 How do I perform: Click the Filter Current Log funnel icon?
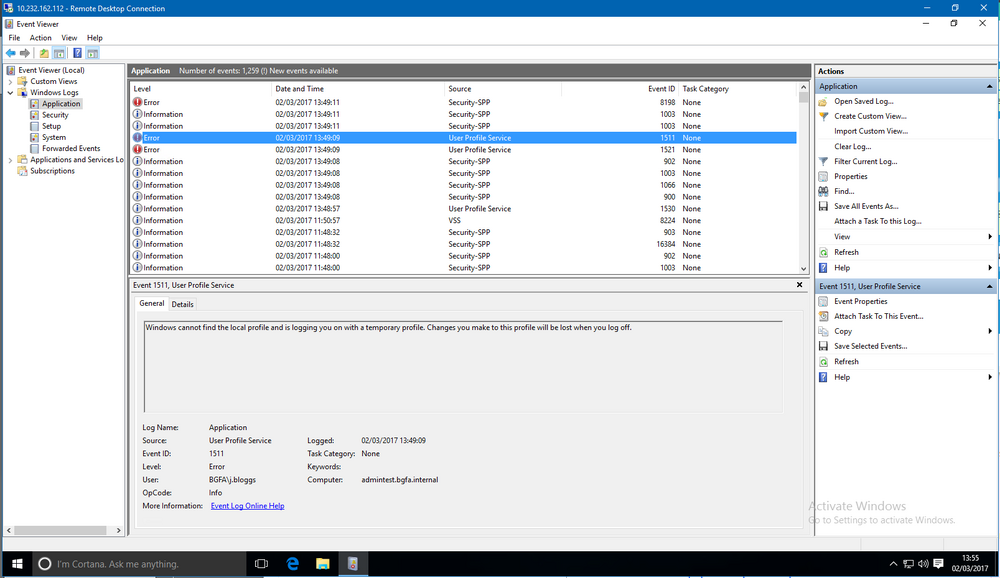pos(823,161)
